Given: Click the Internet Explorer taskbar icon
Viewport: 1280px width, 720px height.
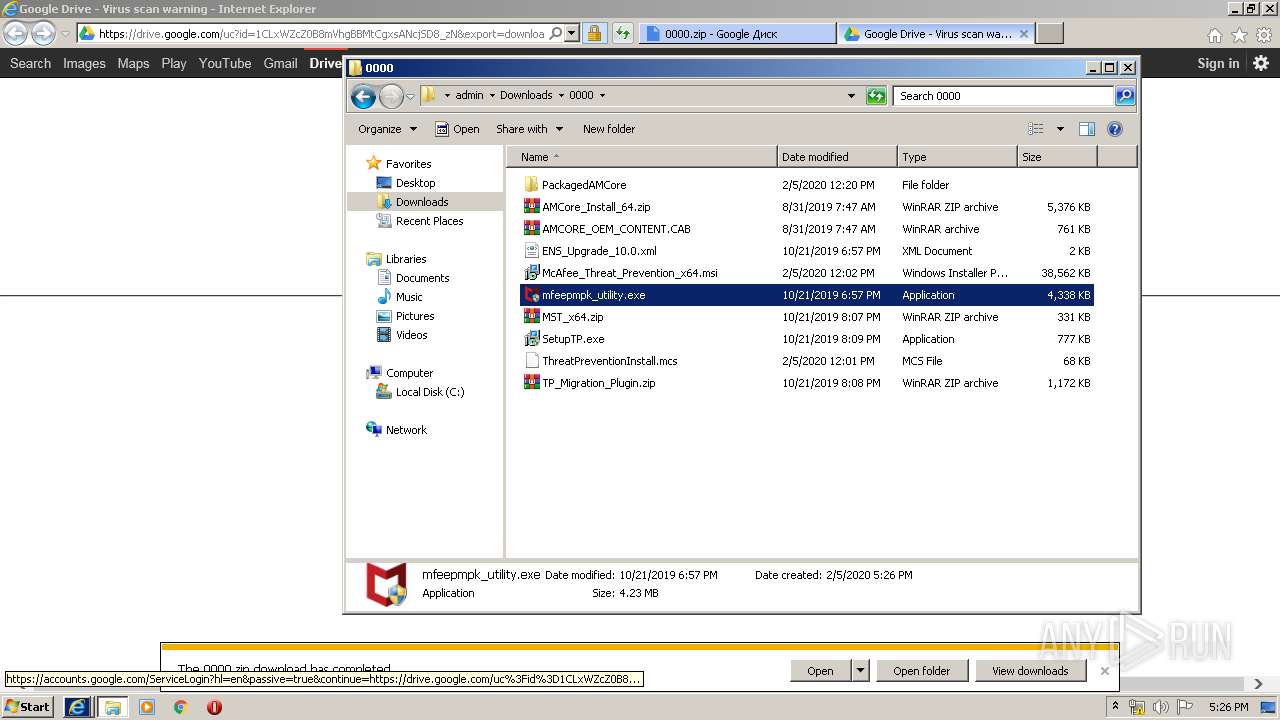Looking at the screenshot, I should pyautogui.click(x=77, y=707).
